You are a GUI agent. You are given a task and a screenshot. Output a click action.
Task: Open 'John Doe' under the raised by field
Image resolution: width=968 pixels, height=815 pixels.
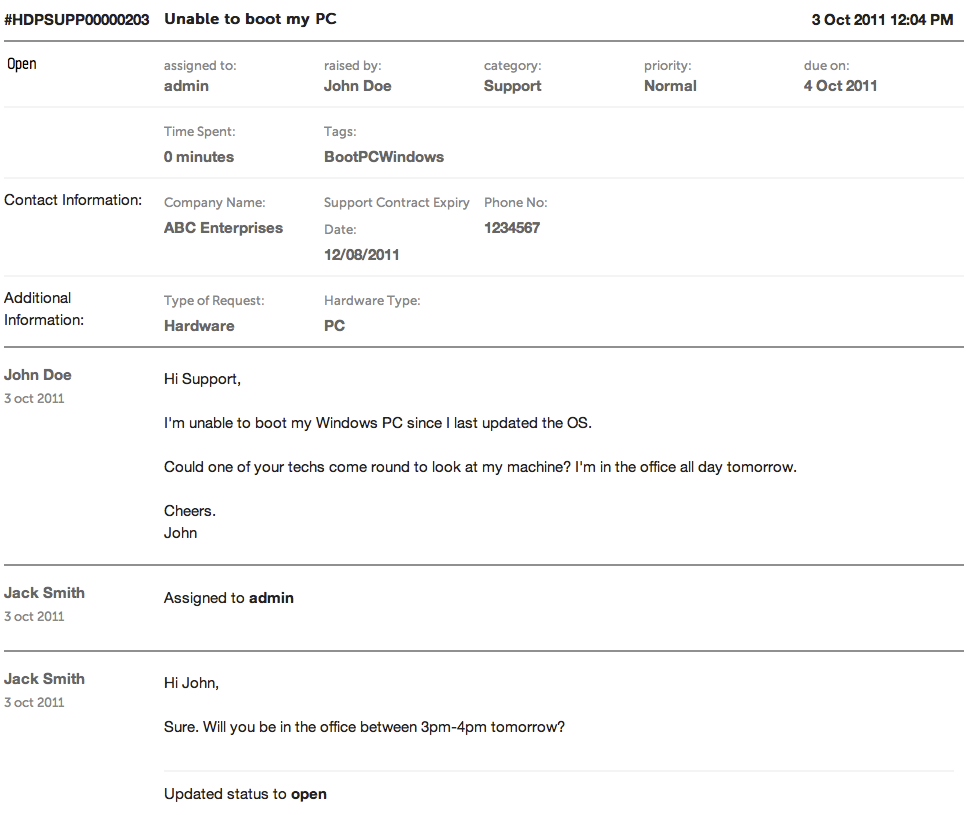click(357, 86)
